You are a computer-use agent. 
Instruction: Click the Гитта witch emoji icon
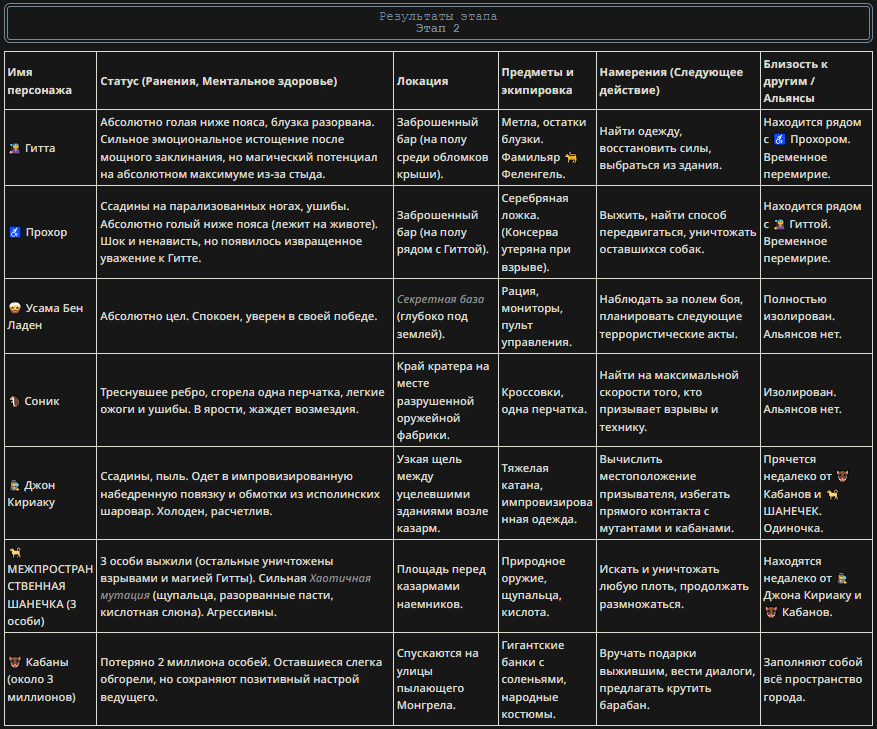click(x=15, y=148)
